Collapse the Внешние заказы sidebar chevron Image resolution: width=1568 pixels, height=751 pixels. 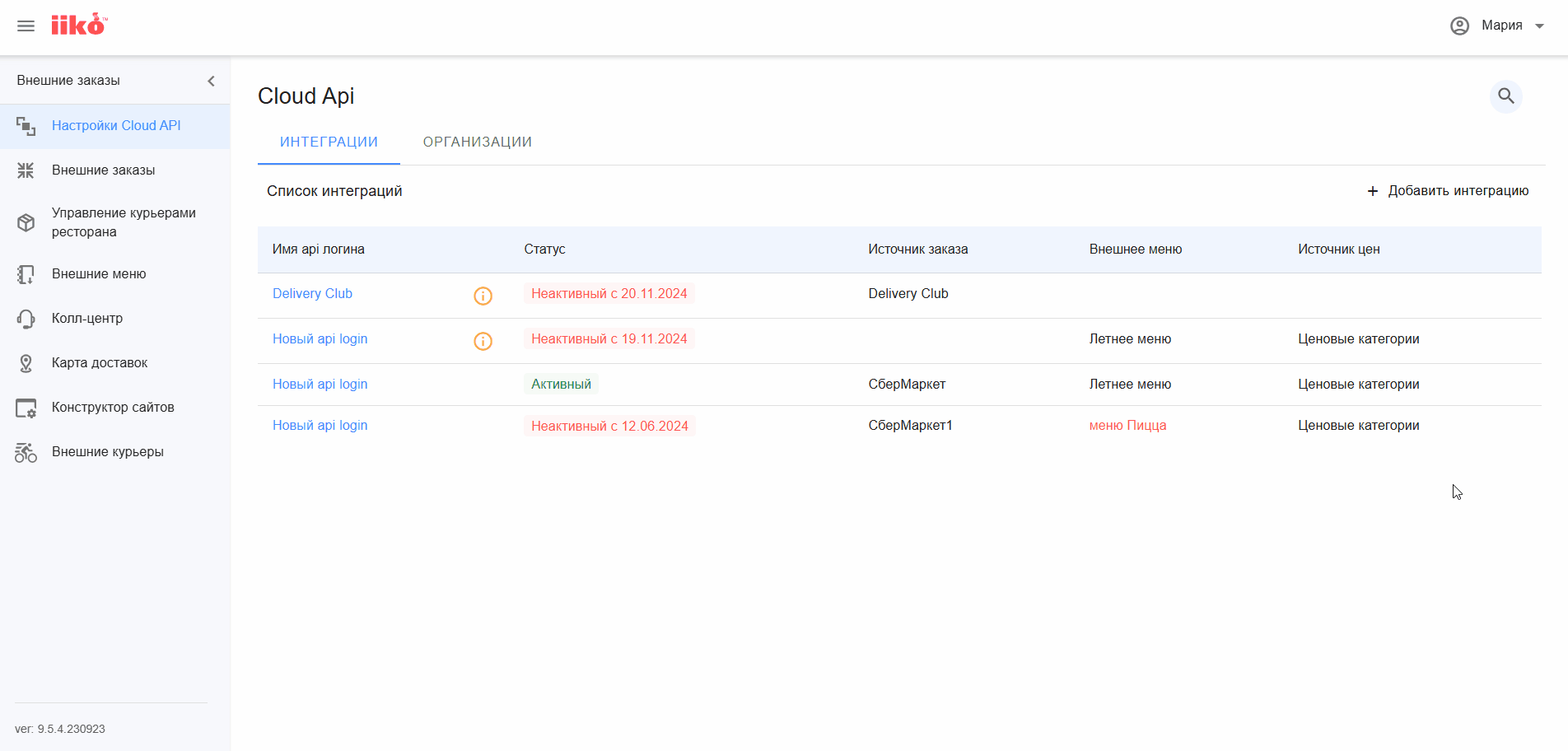211,81
